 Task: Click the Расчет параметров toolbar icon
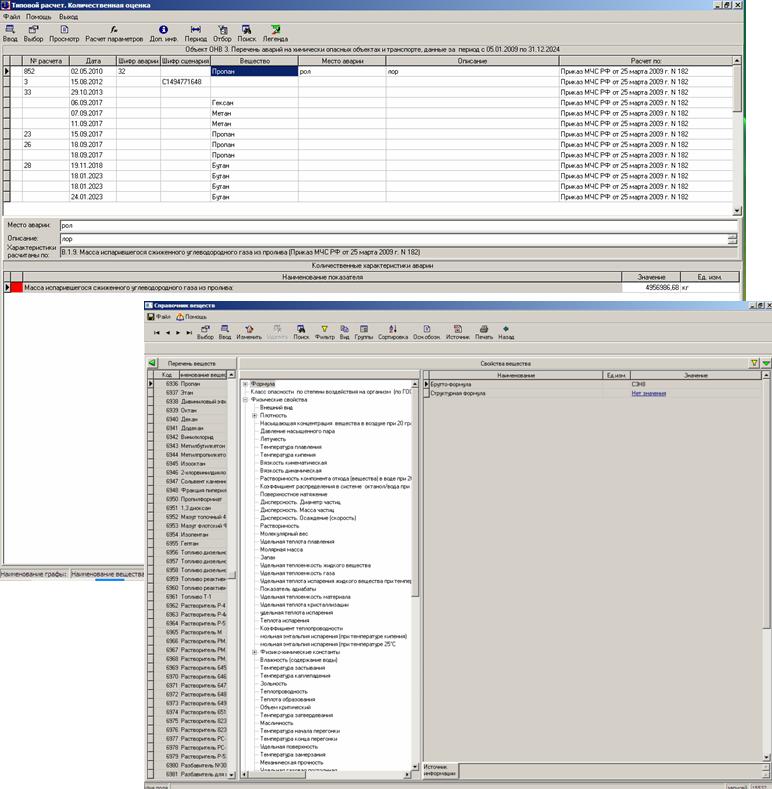(113, 33)
